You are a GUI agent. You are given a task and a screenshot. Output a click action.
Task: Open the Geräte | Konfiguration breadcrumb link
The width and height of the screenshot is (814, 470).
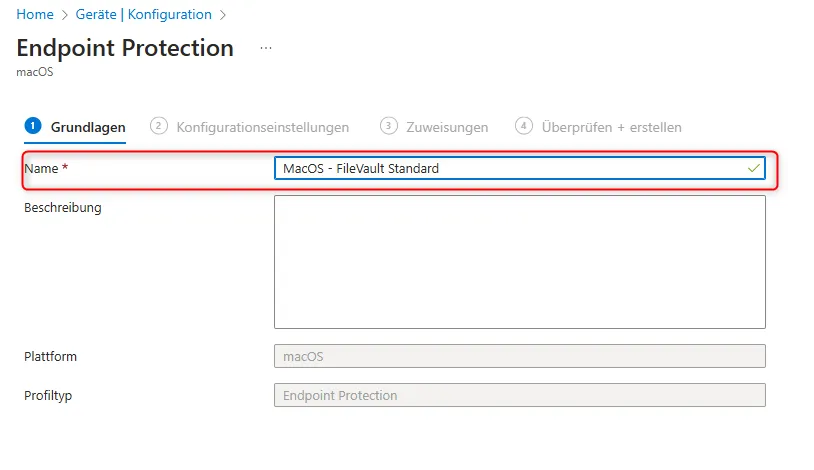tap(141, 15)
